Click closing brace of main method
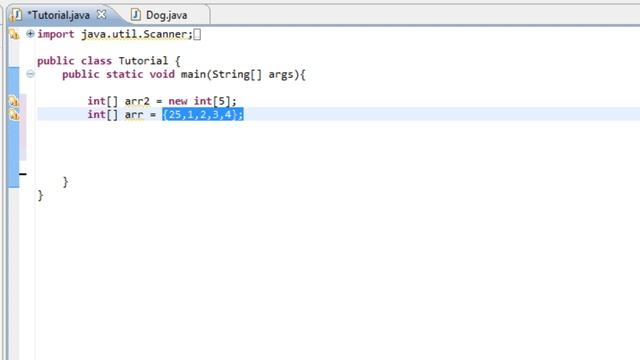Viewport: 640px width, 360px height. [x=65, y=182]
